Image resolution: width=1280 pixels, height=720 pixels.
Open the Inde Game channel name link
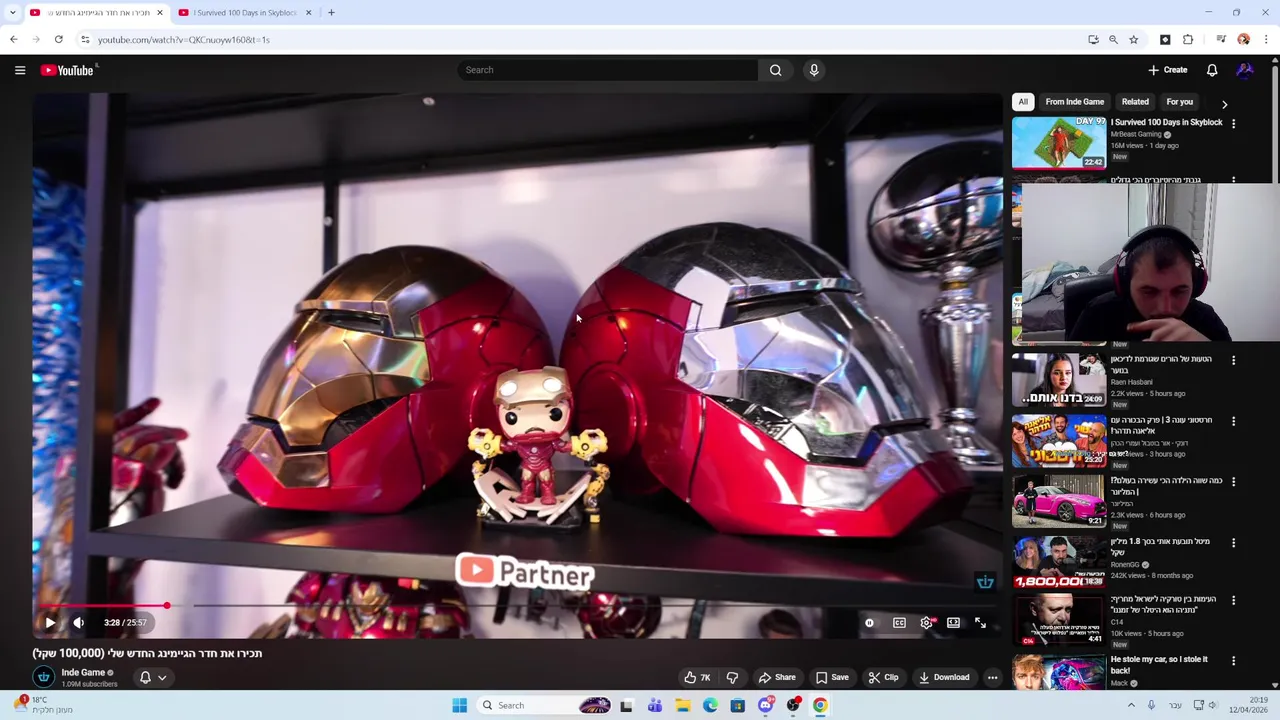pos(83,673)
